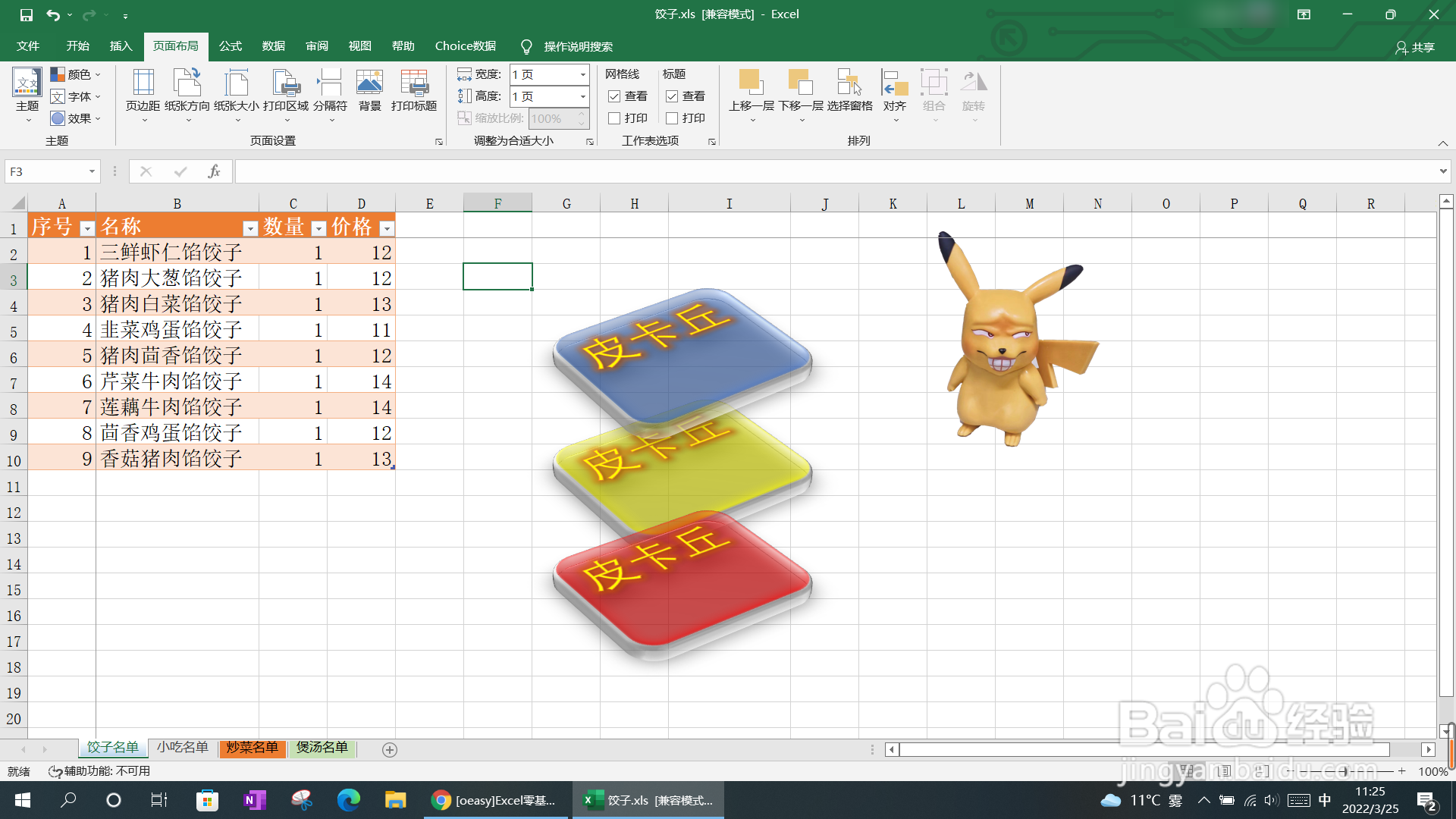Click the undo arrow icon

tap(53, 14)
